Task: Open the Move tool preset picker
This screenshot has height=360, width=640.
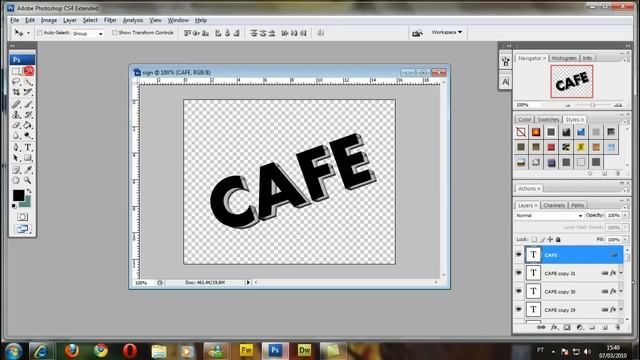Action: pyautogui.click(x=28, y=33)
